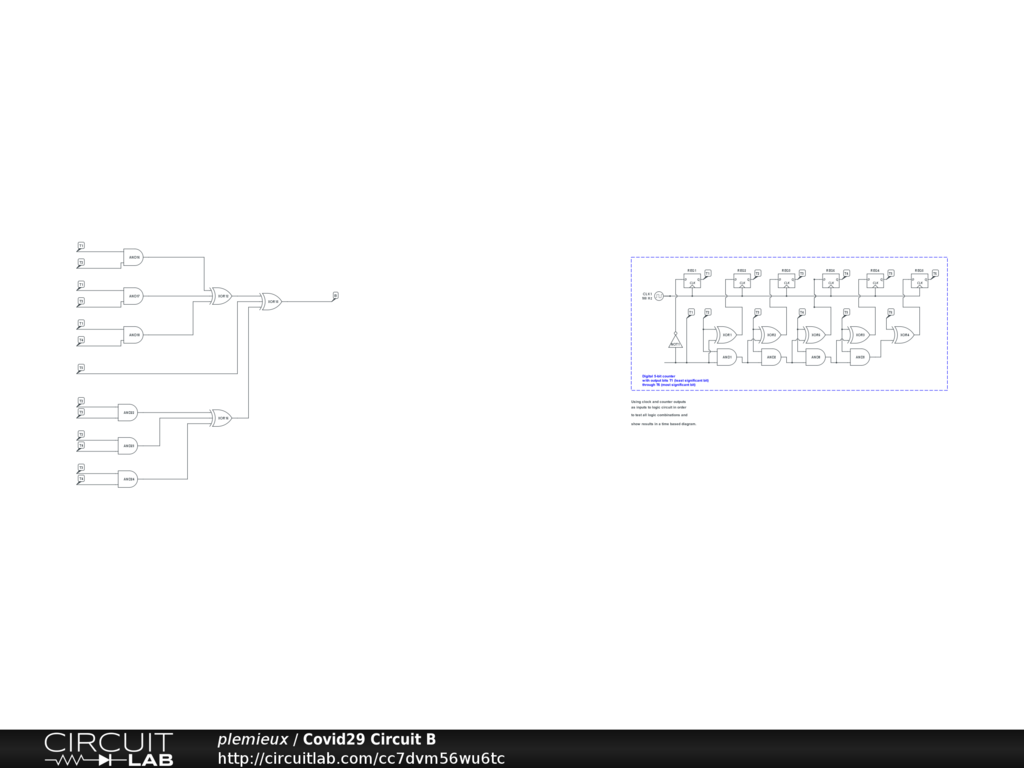1024x768 pixels.
Task: Click the plemieux author name
Action: tap(252, 740)
